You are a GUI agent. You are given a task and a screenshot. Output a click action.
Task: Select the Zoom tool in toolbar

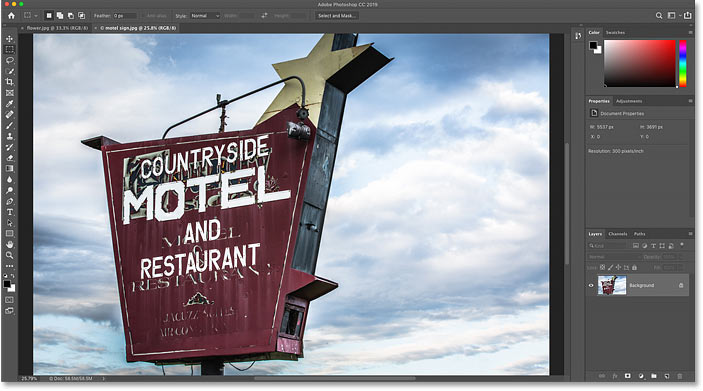pos(9,255)
